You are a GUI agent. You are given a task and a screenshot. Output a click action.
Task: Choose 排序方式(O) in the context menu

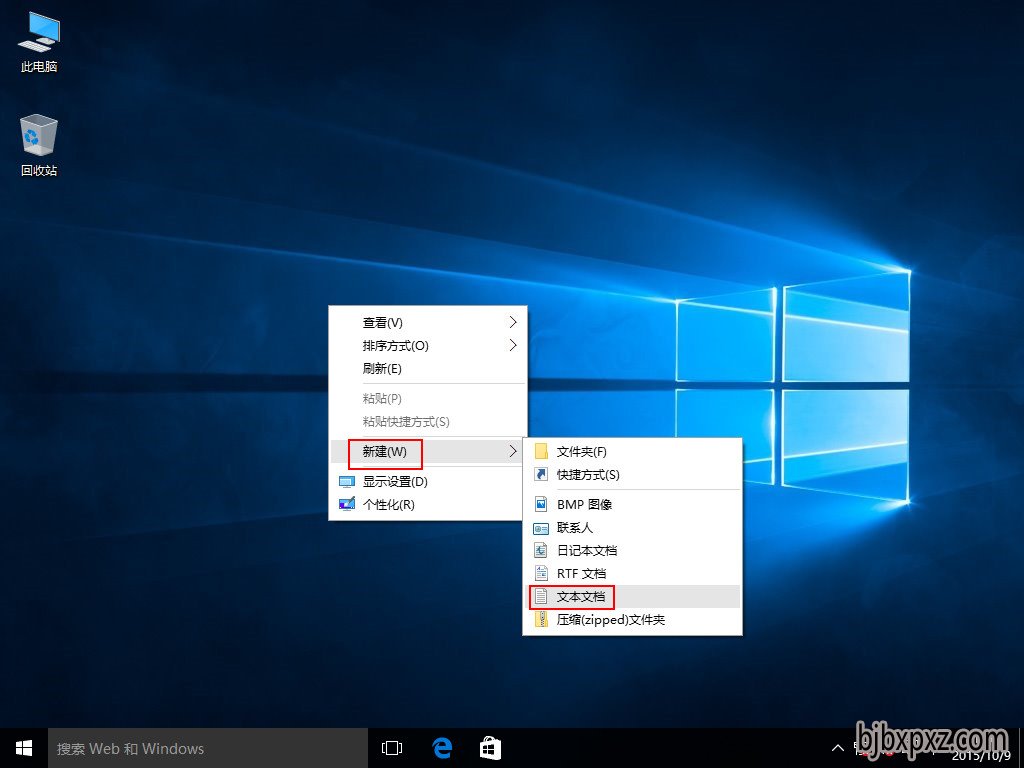(x=428, y=345)
